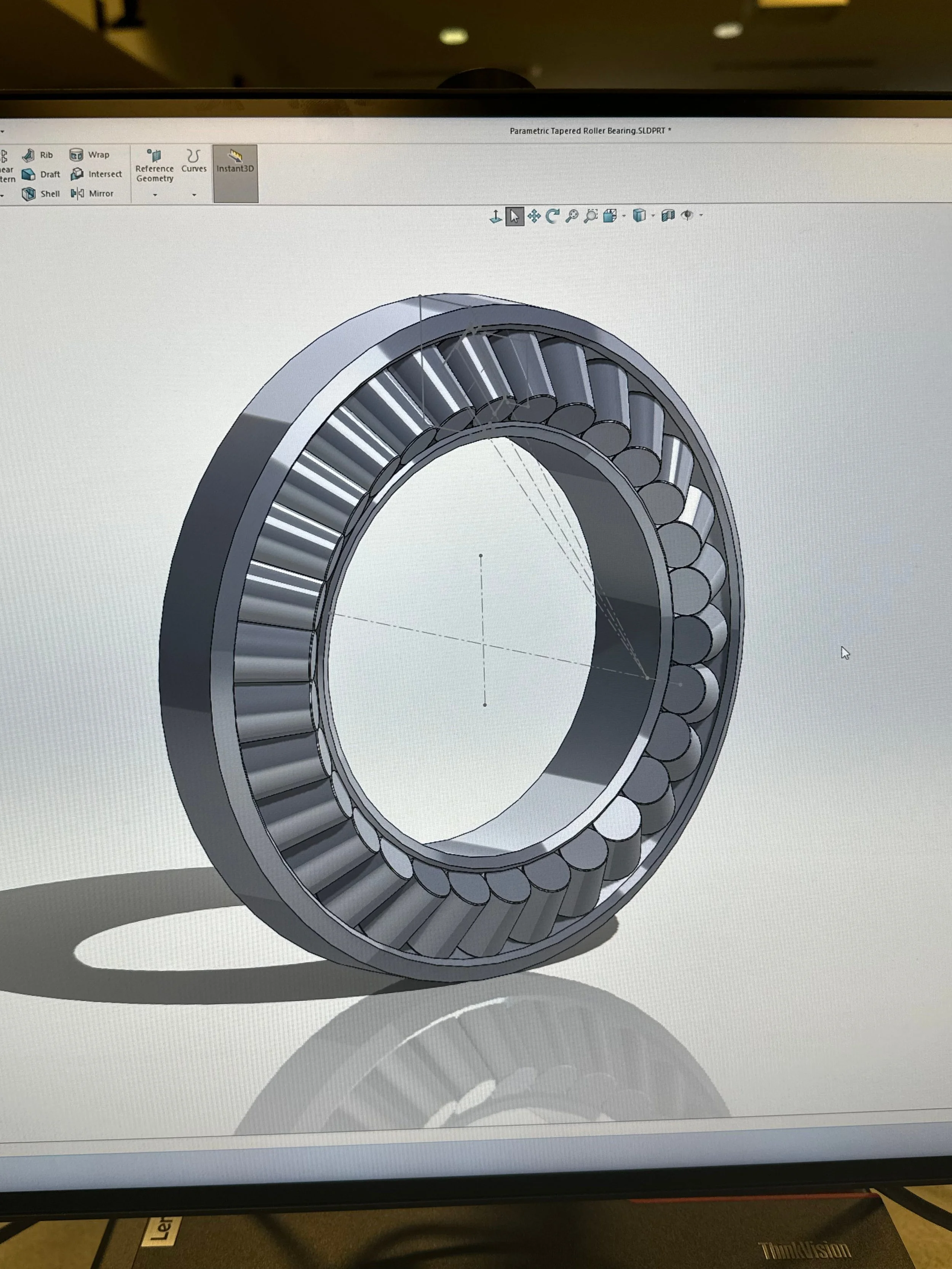
Task: Toggle the Section View icon
Action: point(668,216)
